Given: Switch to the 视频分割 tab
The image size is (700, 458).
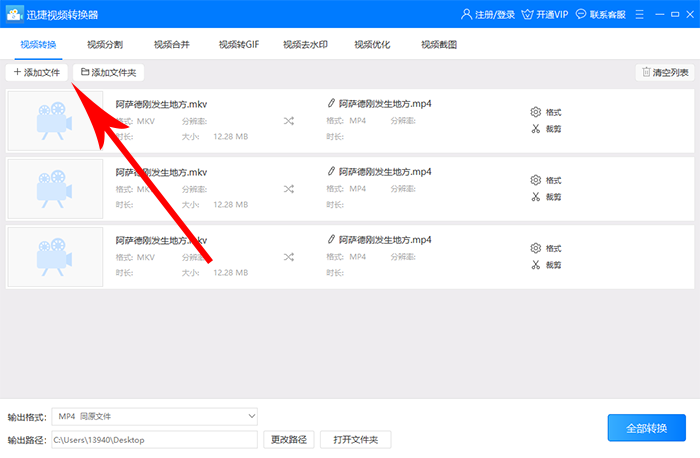Looking at the screenshot, I should coord(105,45).
